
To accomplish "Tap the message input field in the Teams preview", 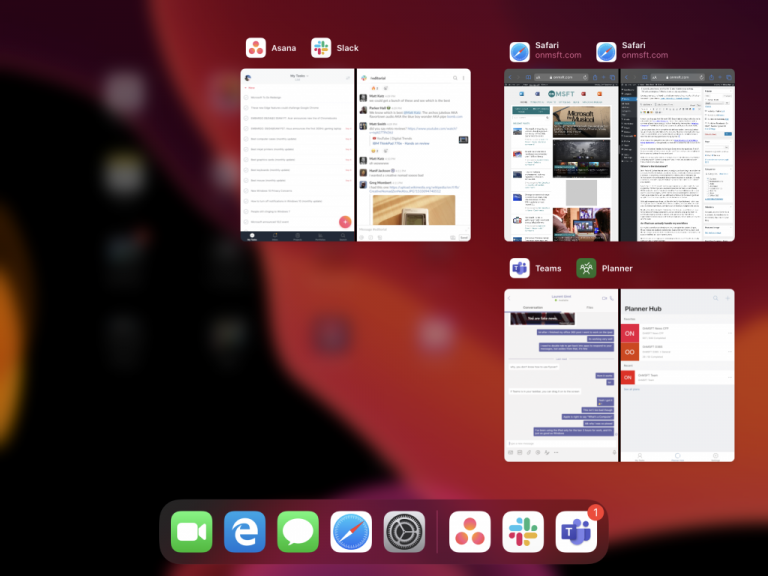I will coord(561,443).
